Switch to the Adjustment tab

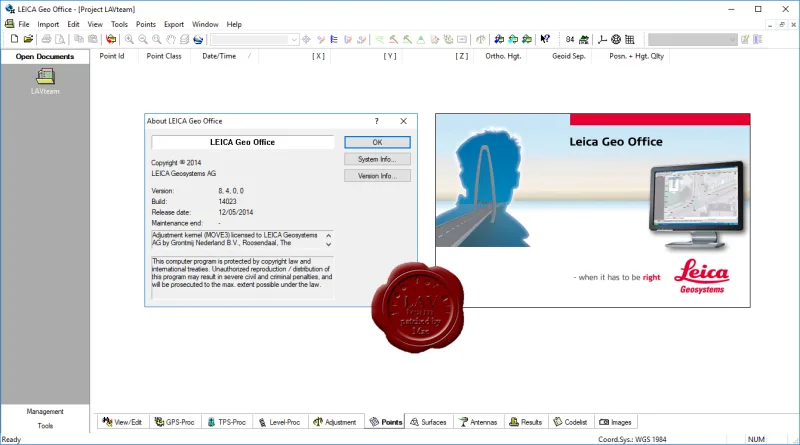tap(335, 422)
